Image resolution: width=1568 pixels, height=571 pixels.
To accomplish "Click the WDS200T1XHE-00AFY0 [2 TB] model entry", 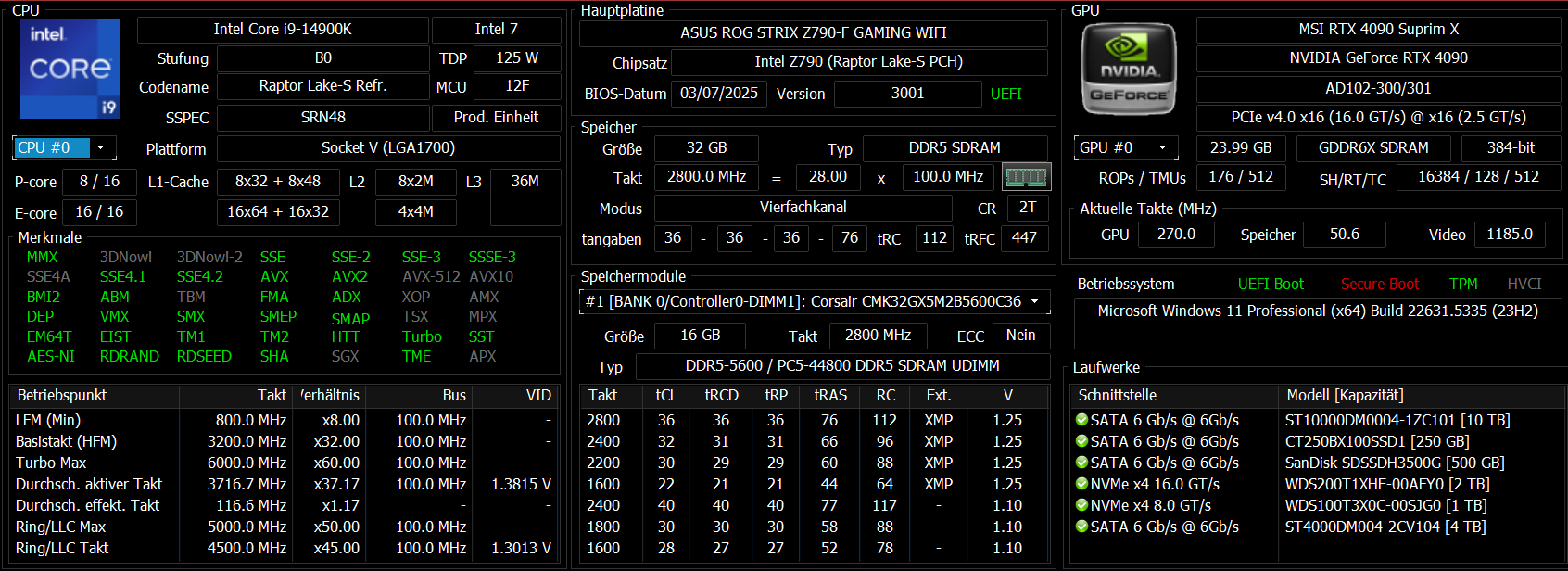I will 1387,484.
